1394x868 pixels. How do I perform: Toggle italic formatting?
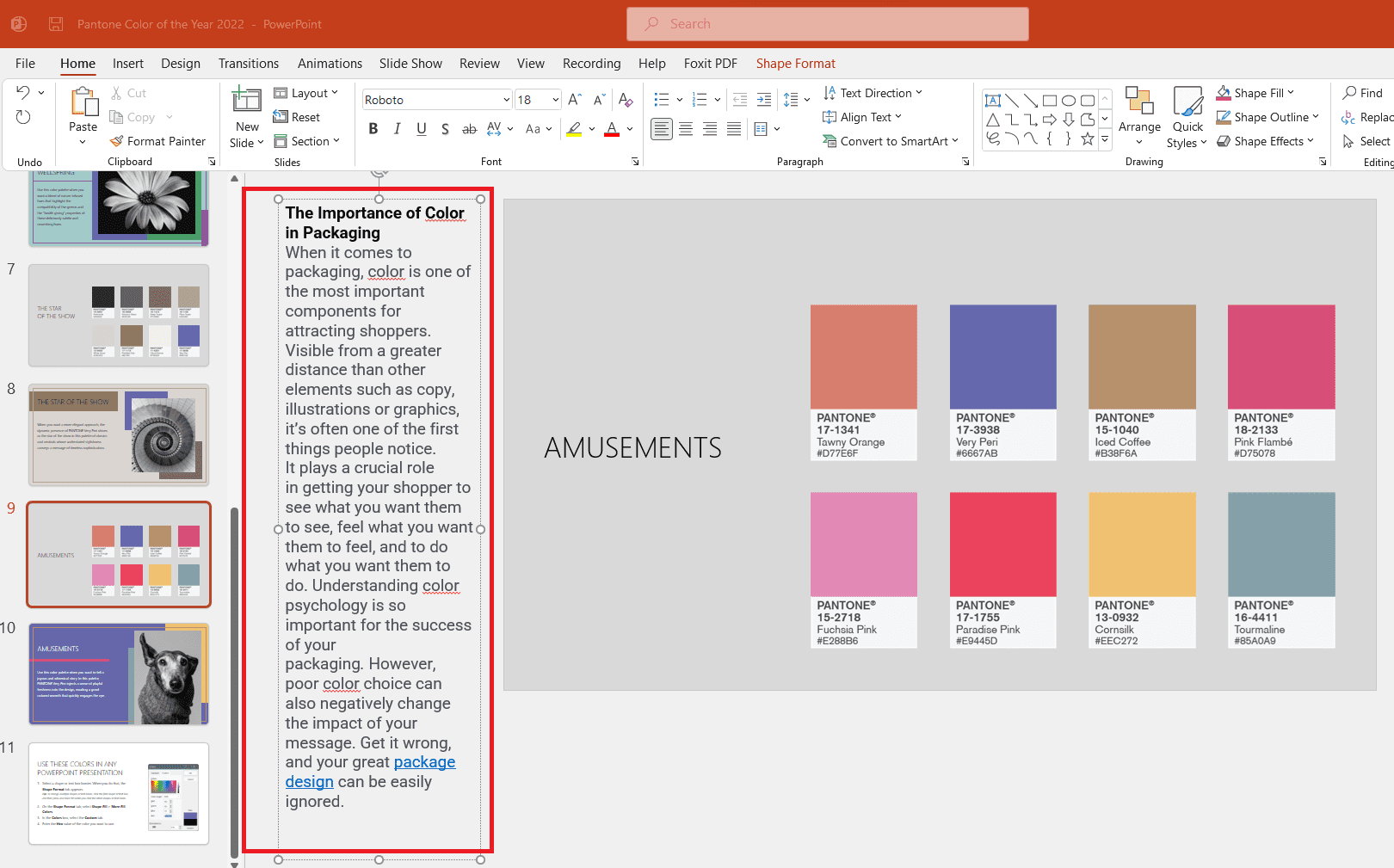[x=397, y=129]
